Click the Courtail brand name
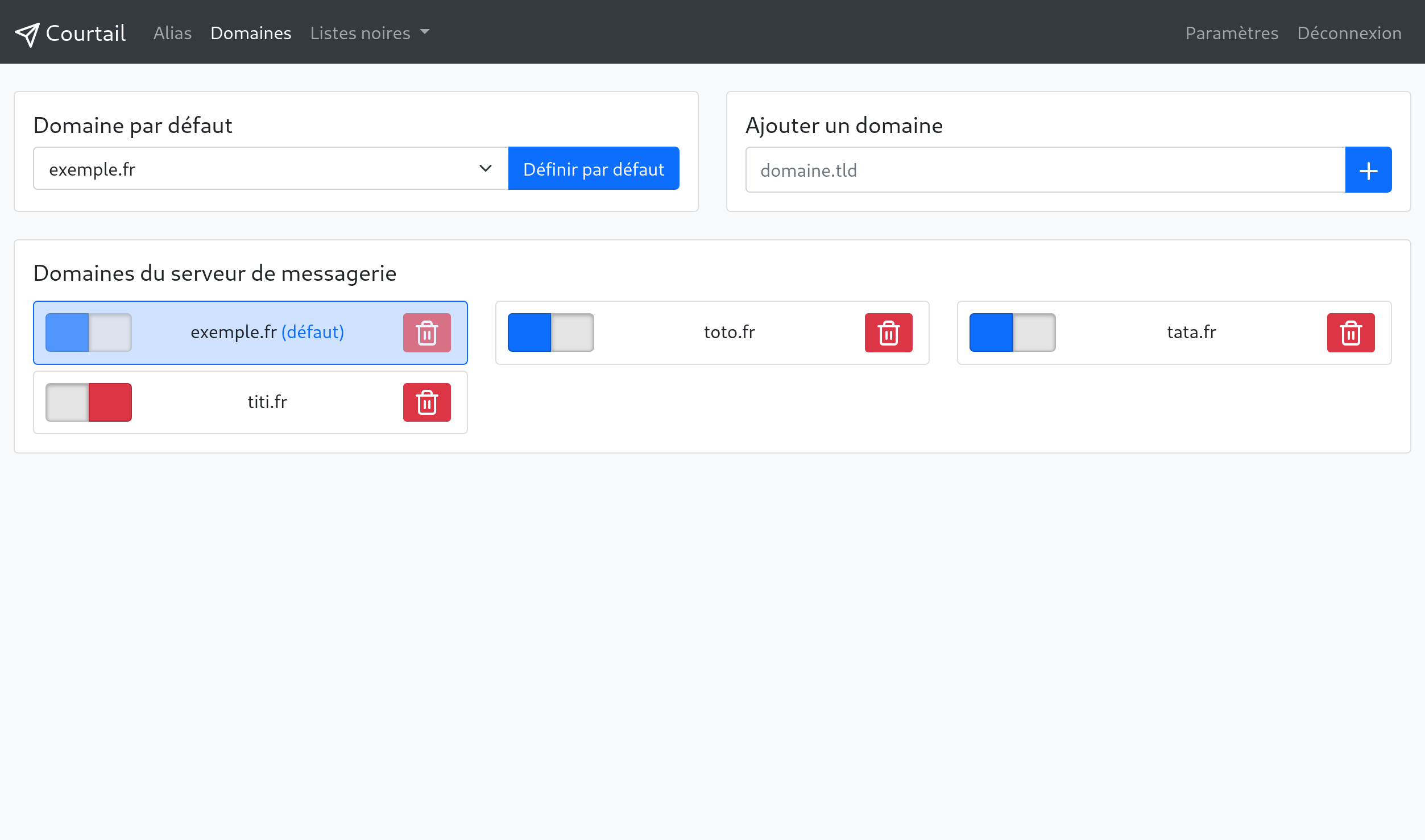 tap(86, 34)
